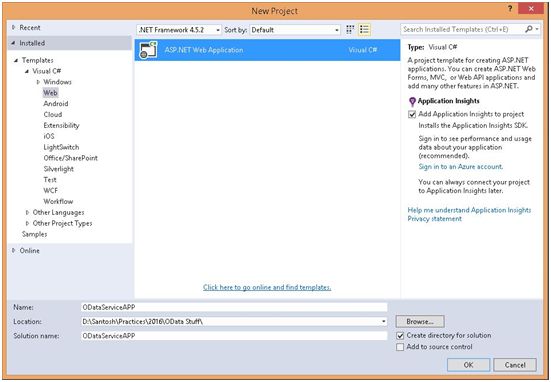Collapse the Templates tree node
This screenshot has height=382, width=551.
(16, 60)
